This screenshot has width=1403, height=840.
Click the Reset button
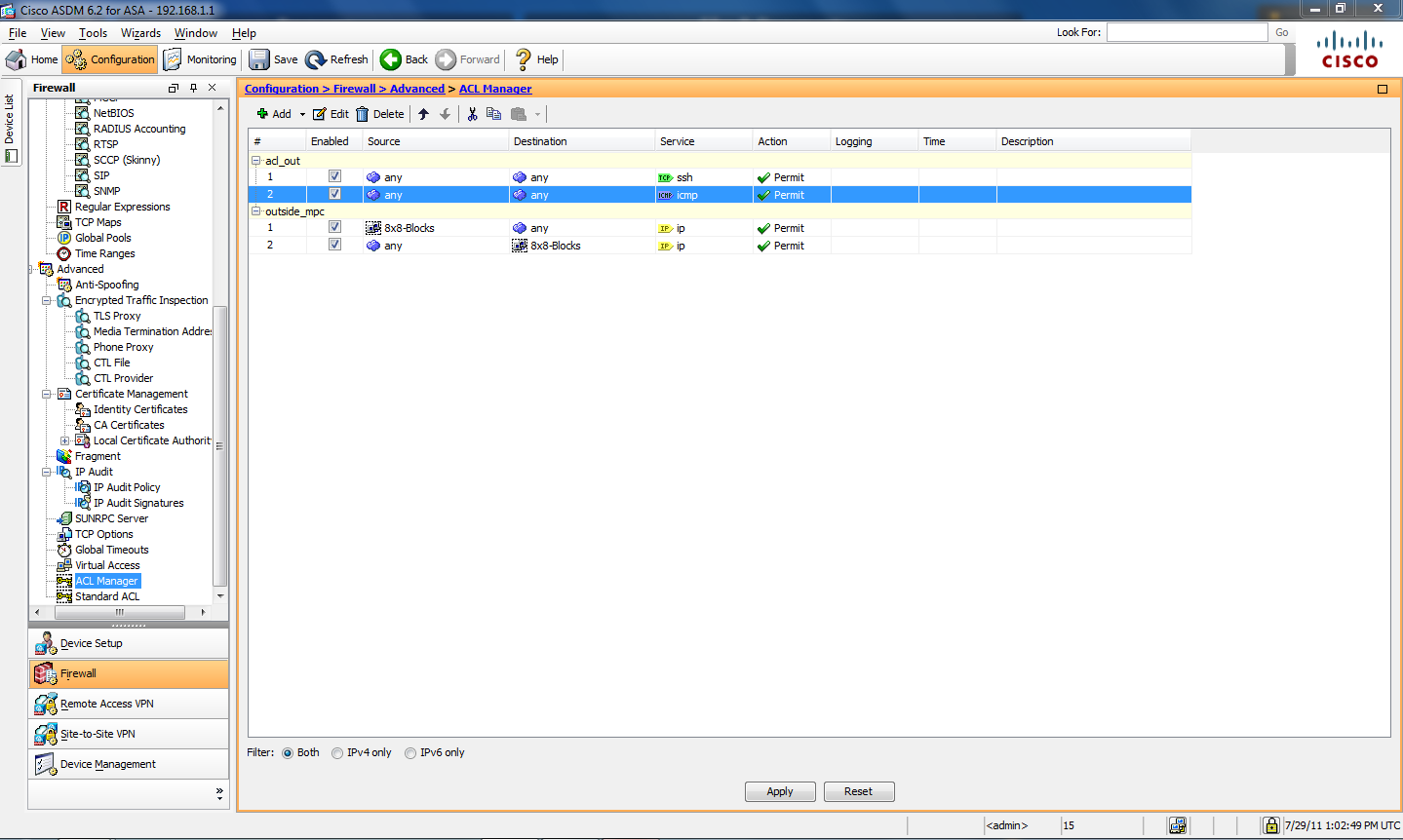point(859,791)
